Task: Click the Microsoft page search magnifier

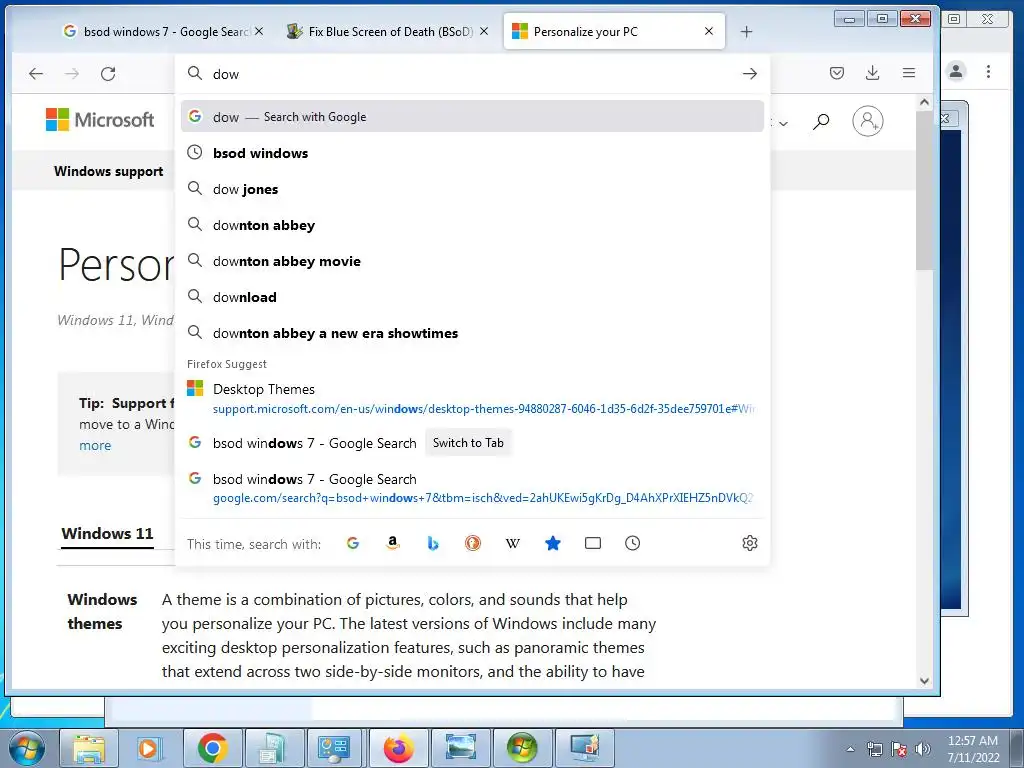Action: click(821, 121)
